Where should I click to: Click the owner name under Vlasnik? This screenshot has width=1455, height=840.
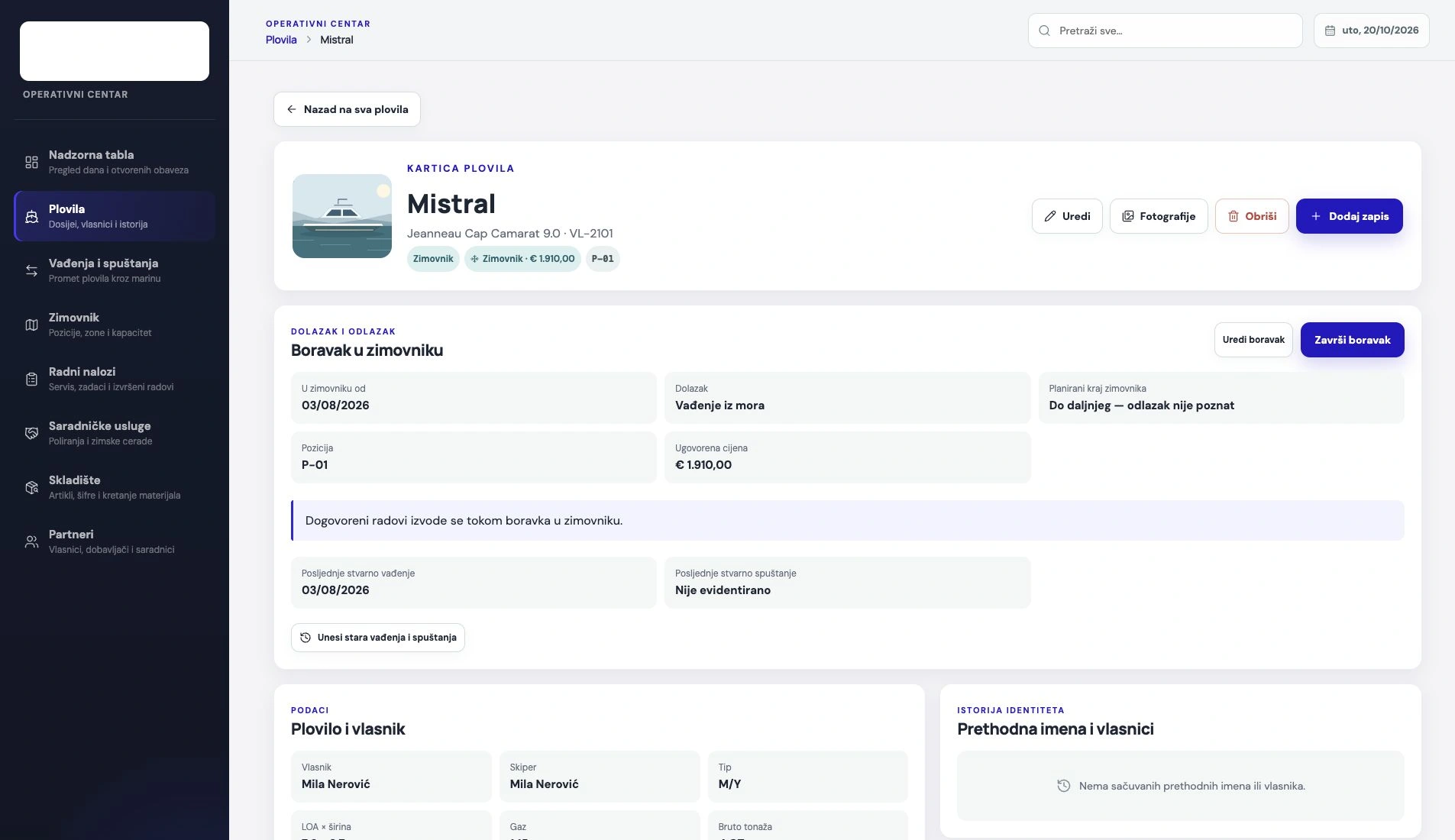[x=335, y=784]
